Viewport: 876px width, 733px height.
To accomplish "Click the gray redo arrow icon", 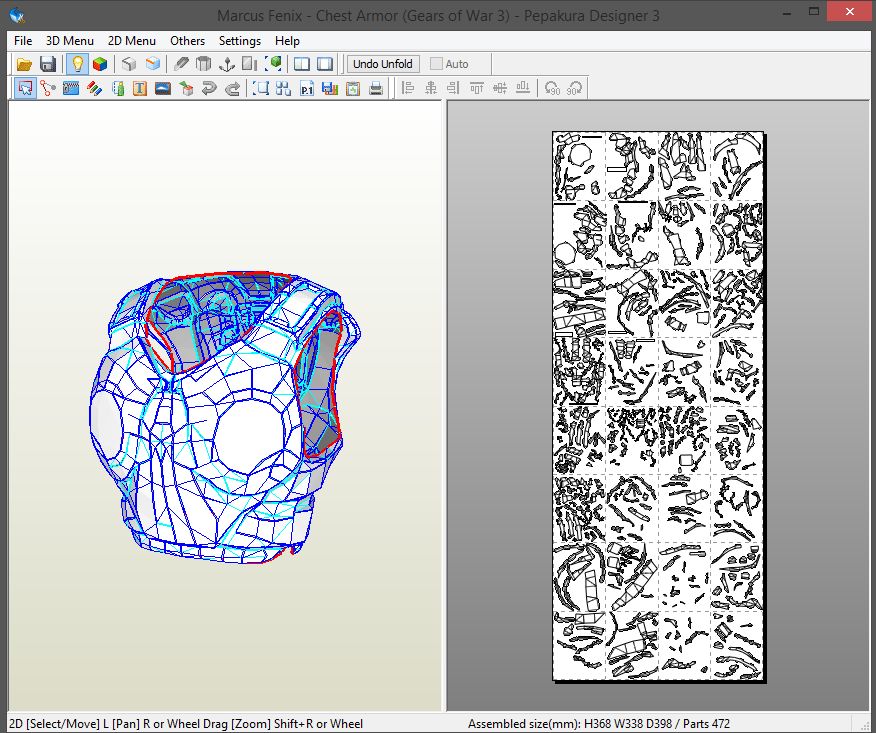I will 232,88.
